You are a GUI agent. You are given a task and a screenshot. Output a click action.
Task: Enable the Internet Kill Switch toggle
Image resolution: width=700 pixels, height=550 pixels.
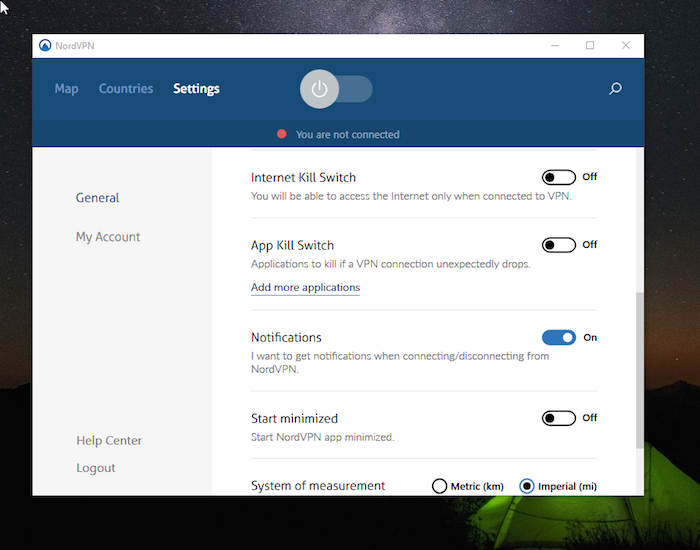(x=558, y=177)
